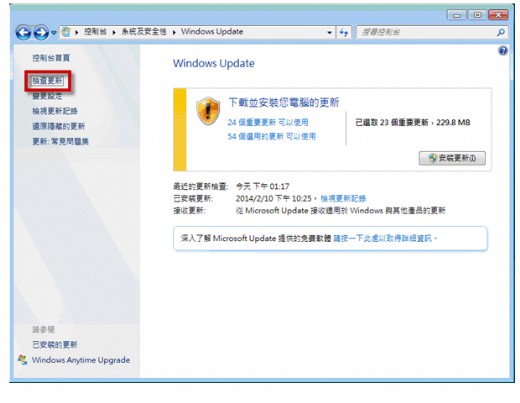Click the Control Panel icon in address bar
The width and height of the screenshot is (520, 403).
[x=66, y=32]
